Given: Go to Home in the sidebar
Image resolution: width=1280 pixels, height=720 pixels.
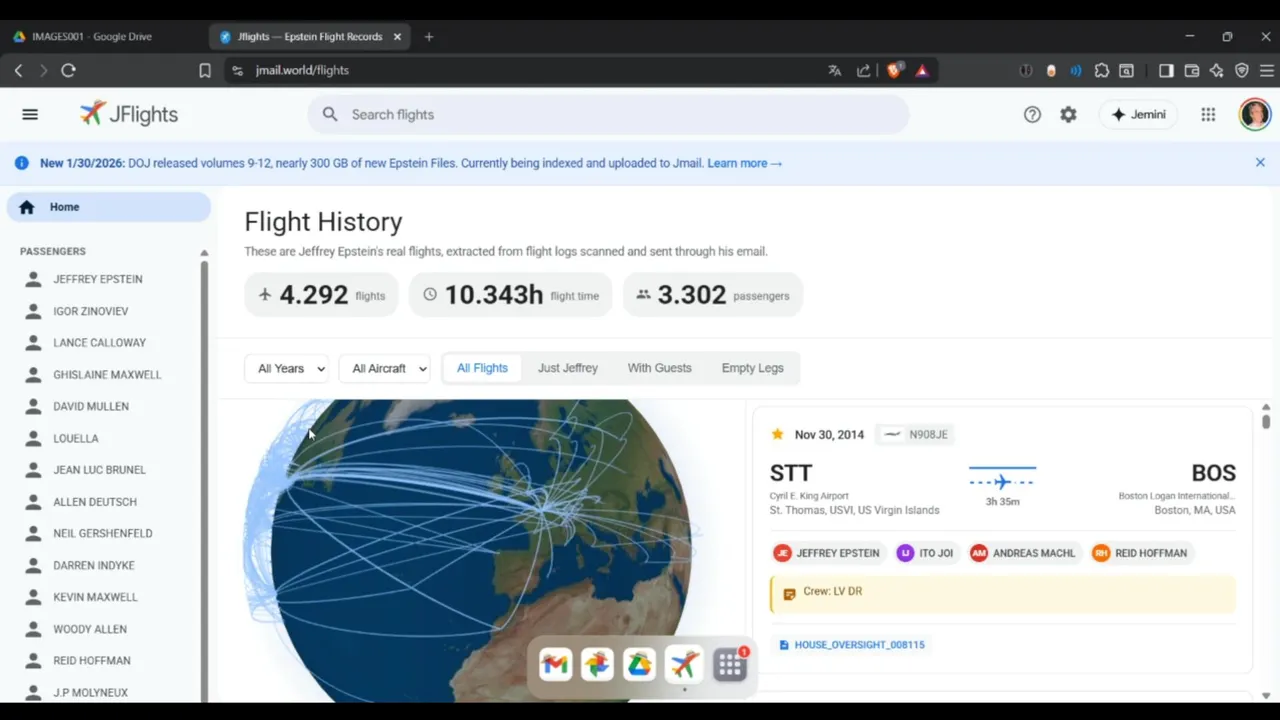Looking at the screenshot, I should point(108,207).
